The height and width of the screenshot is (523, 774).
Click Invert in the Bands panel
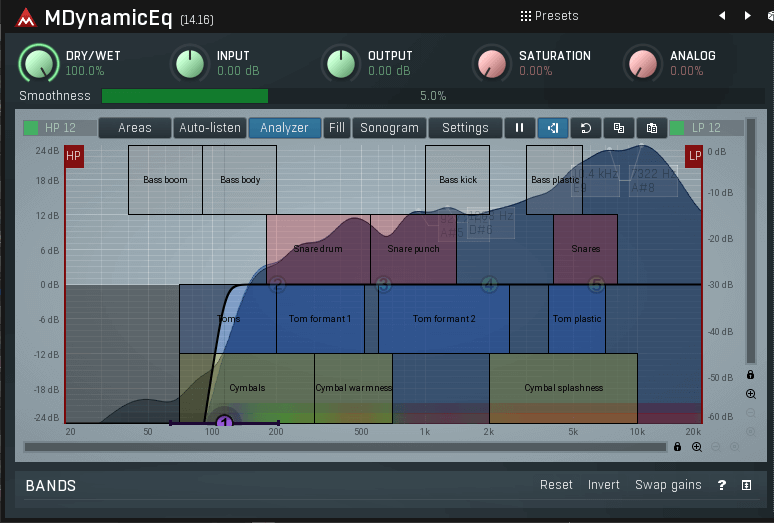point(603,485)
